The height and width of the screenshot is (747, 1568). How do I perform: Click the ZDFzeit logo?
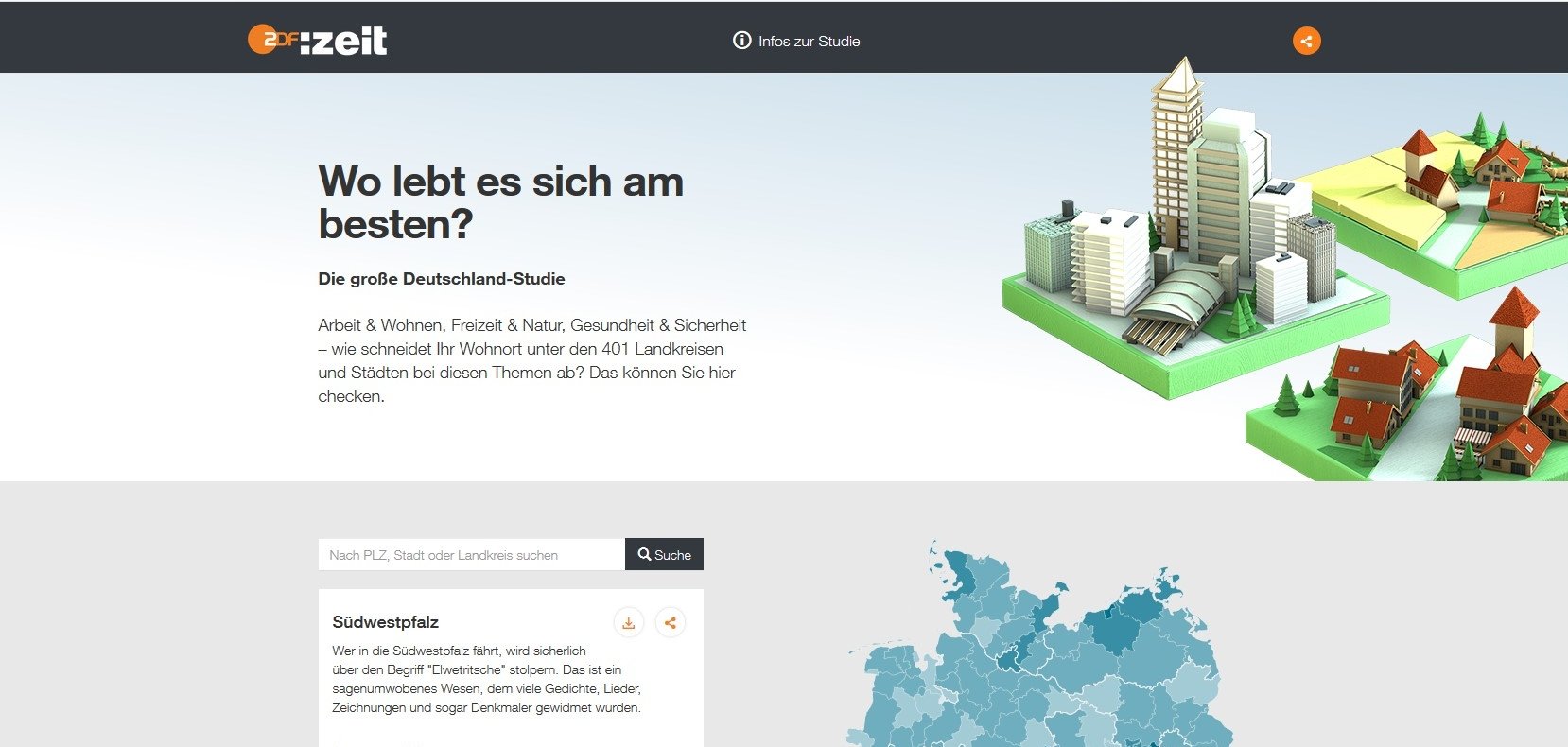(318, 40)
